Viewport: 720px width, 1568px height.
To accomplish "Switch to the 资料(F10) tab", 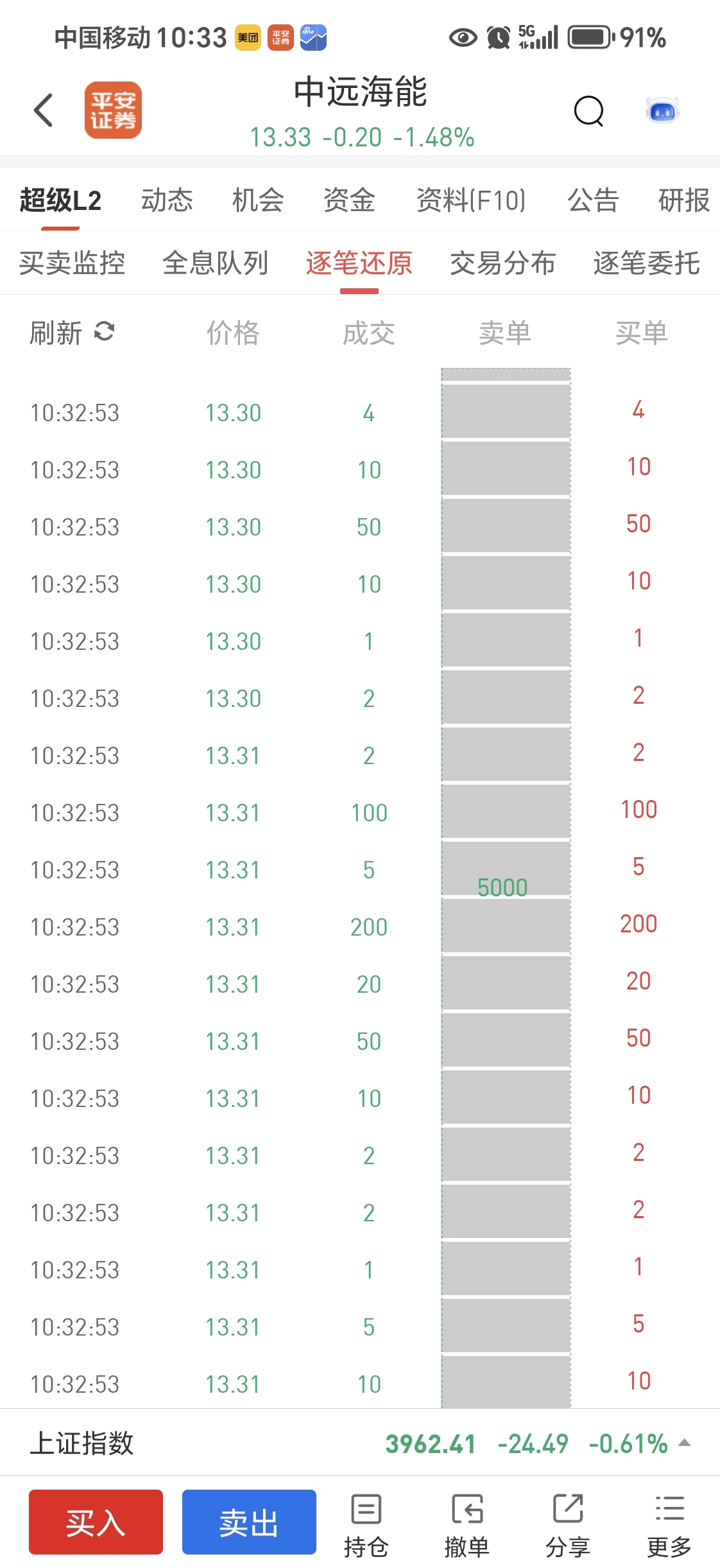I will point(471,200).
